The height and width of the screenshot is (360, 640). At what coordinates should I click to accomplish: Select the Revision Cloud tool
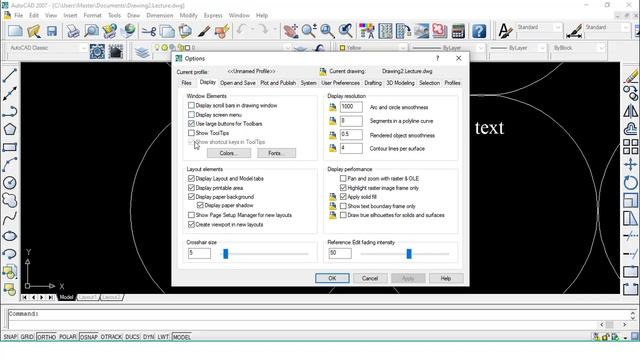pyautogui.click(x=9, y=200)
